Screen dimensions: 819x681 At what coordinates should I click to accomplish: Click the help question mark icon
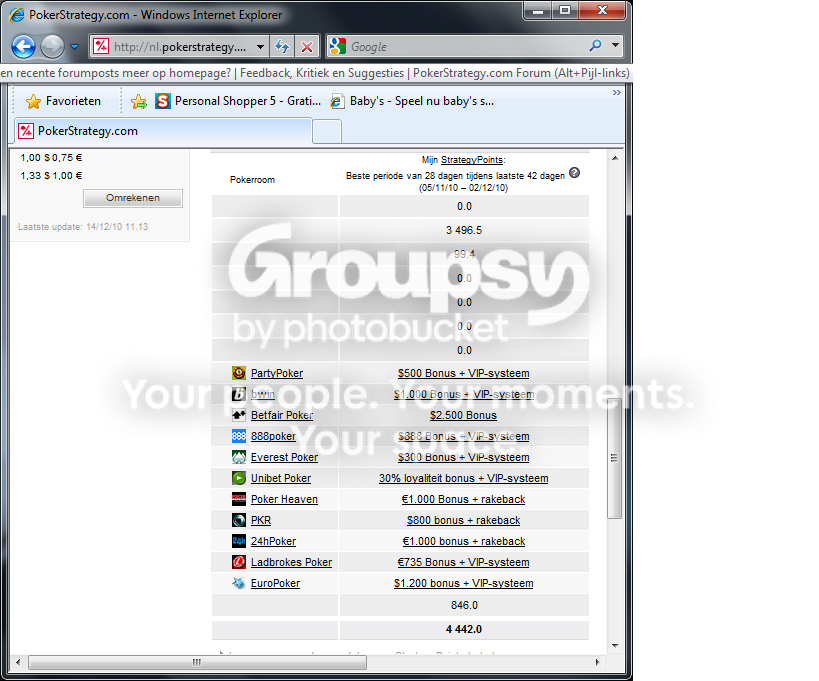pos(574,173)
